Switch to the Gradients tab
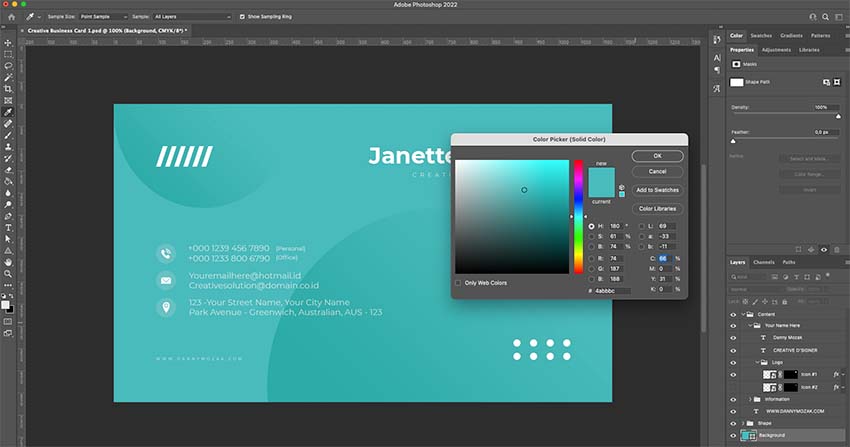Viewport: 850px width, 447px height. (x=791, y=36)
